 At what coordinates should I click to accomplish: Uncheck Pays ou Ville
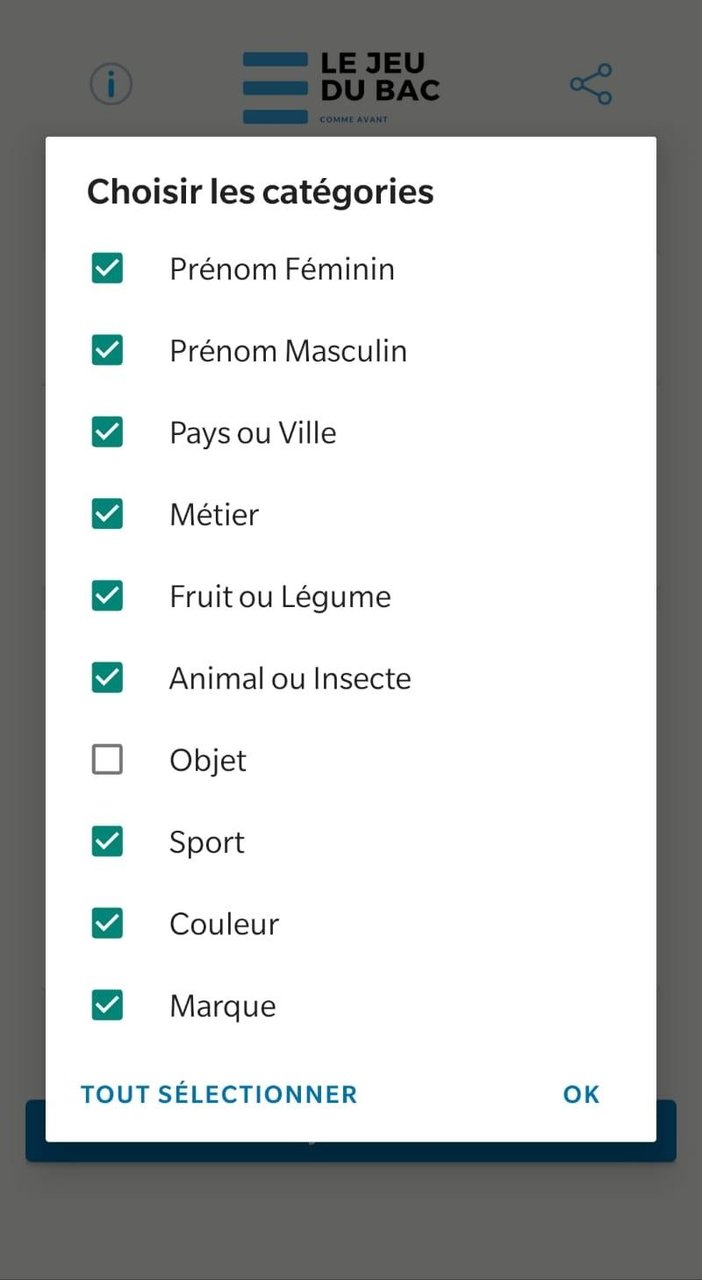(x=107, y=432)
